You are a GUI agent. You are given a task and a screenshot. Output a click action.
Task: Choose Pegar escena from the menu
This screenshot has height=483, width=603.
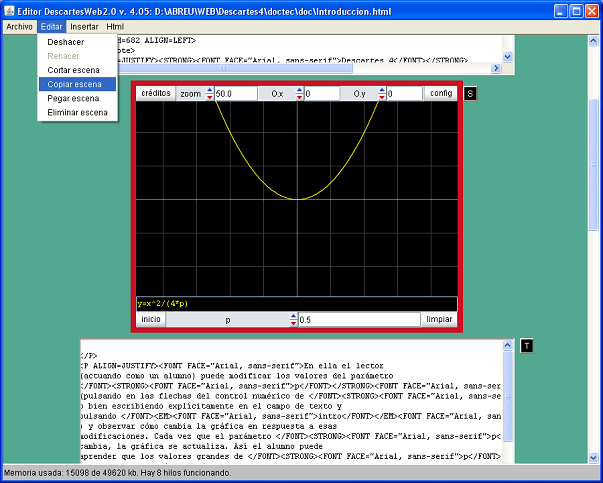click(77, 98)
